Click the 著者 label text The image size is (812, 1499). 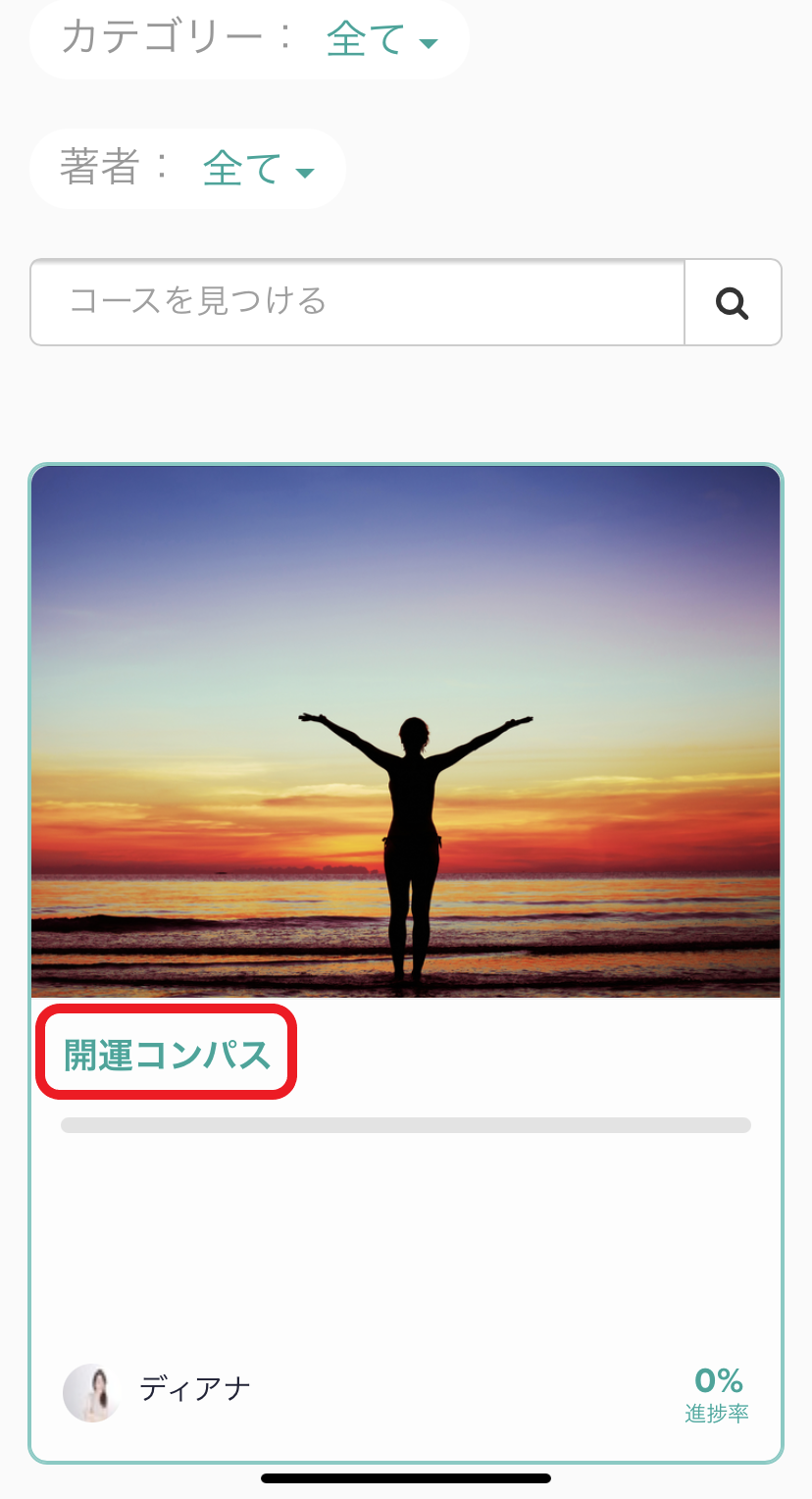coord(100,168)
